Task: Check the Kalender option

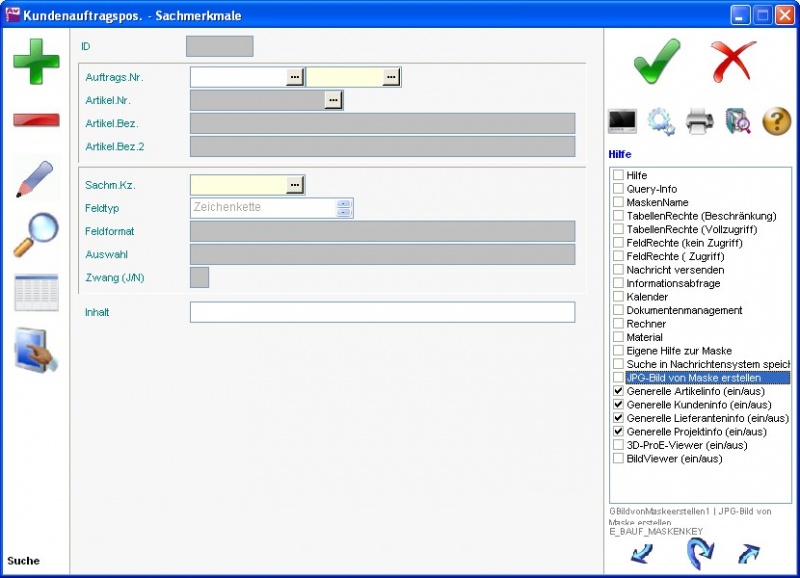Action: 618,297
